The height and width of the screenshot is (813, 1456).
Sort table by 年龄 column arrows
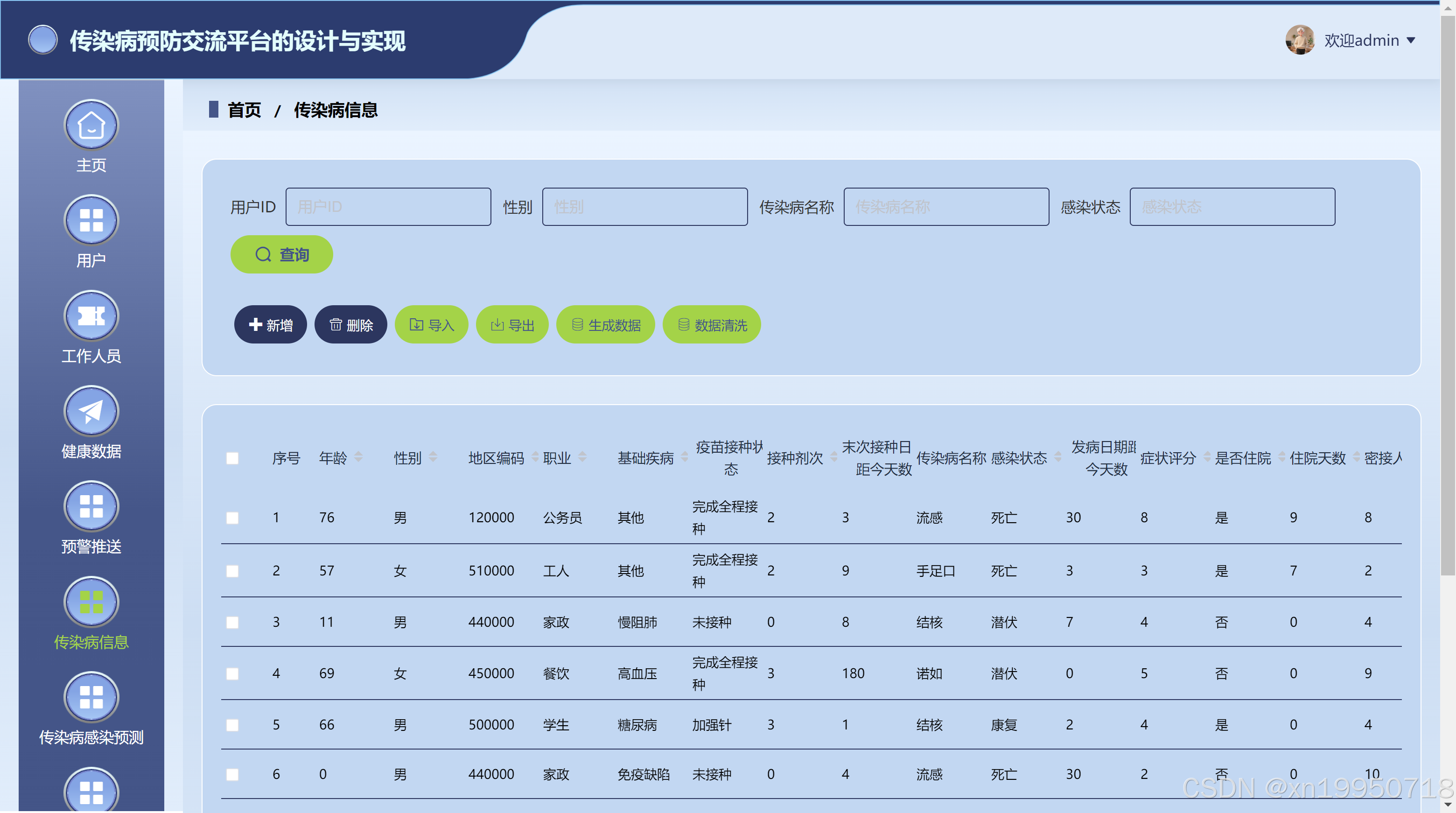click(x=358, y=457)
